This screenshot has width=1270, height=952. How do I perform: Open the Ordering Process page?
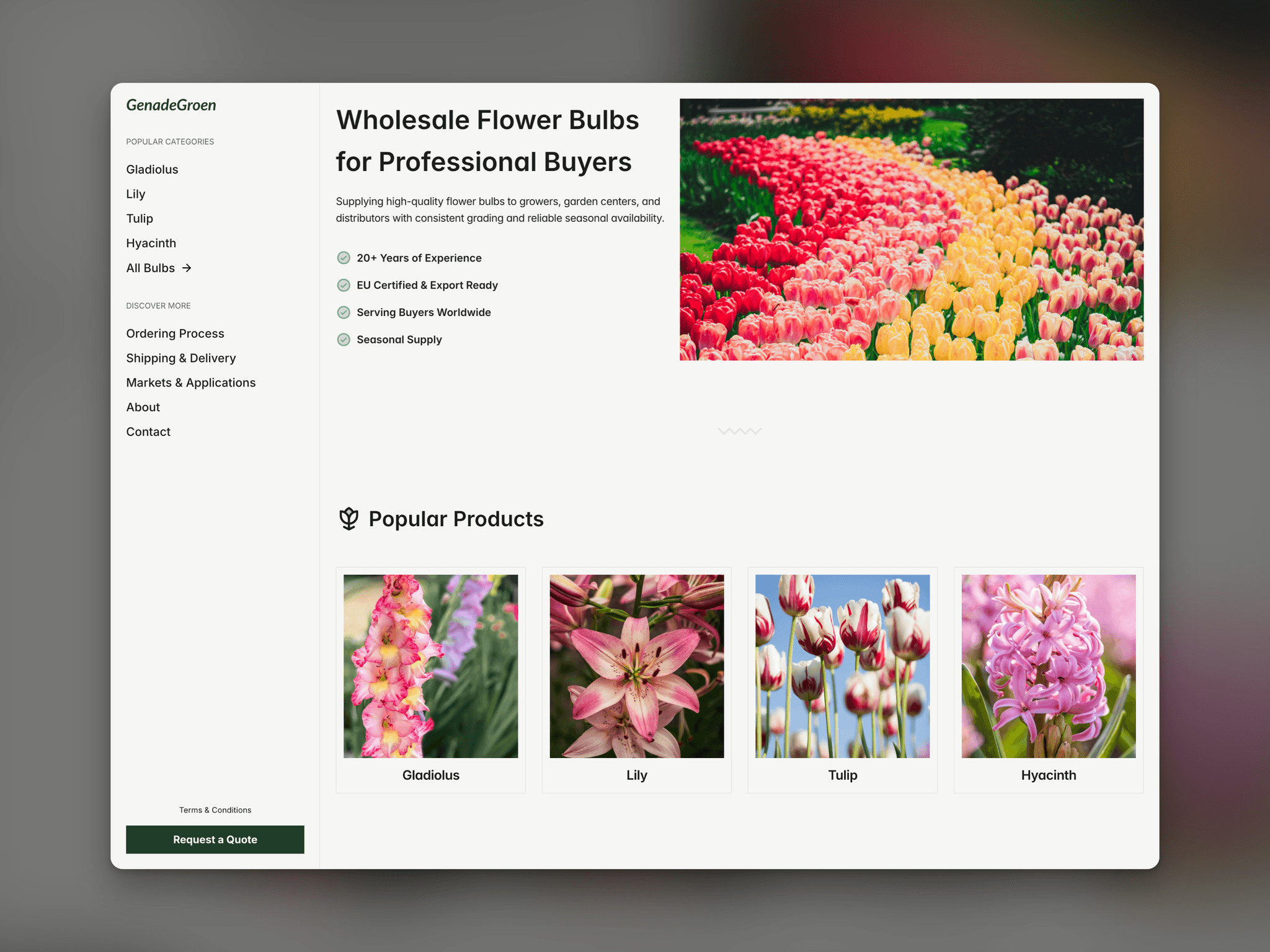175,333
